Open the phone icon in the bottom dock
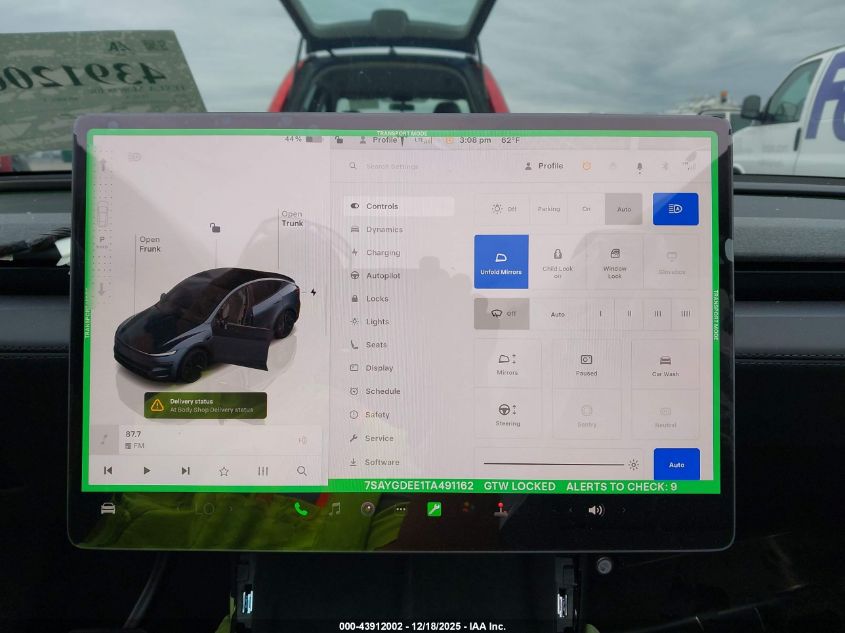 (x=300, y=508)
